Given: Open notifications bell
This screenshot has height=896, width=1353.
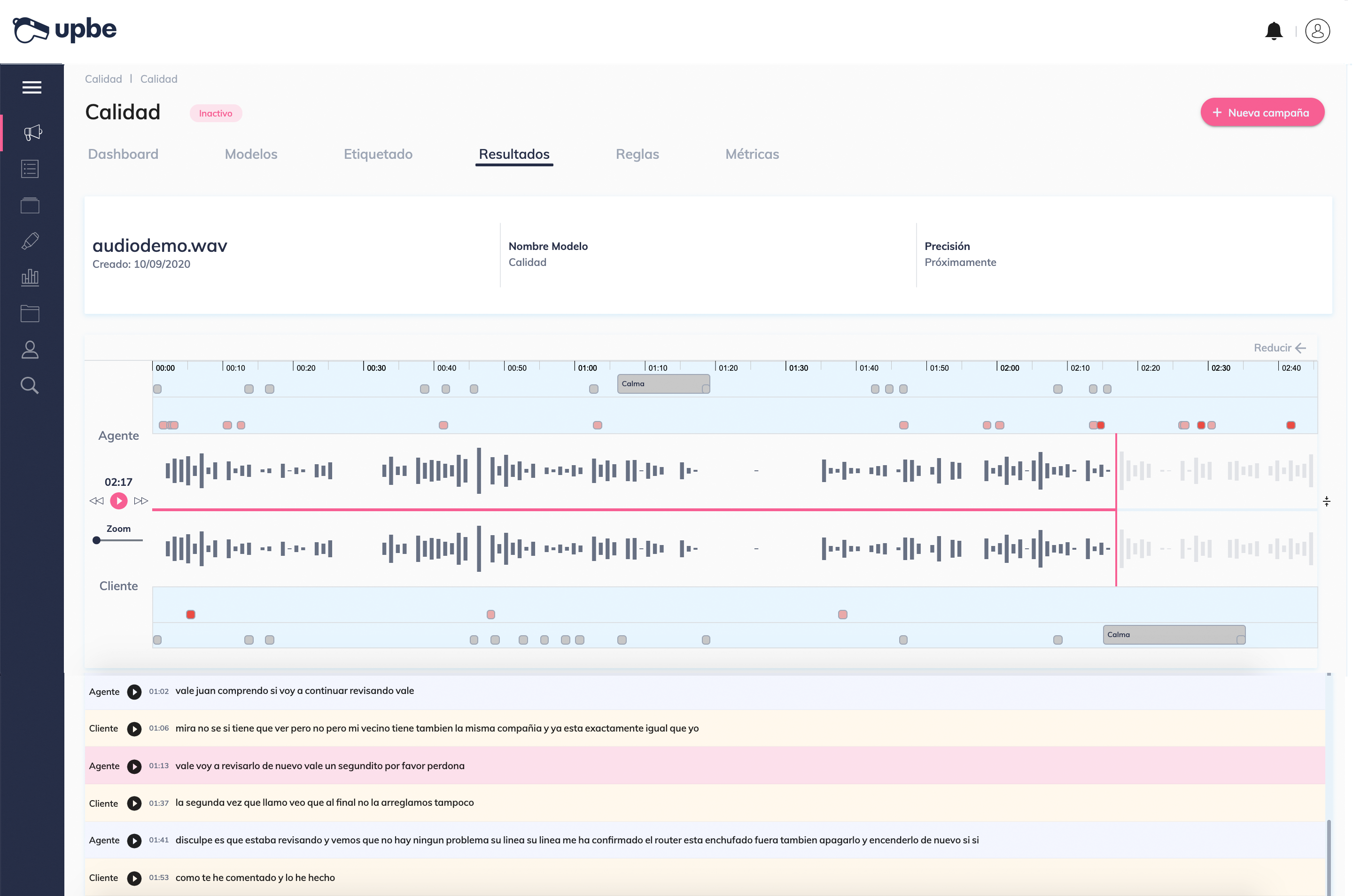Looking at the screenshot, I should [1274, 31].
